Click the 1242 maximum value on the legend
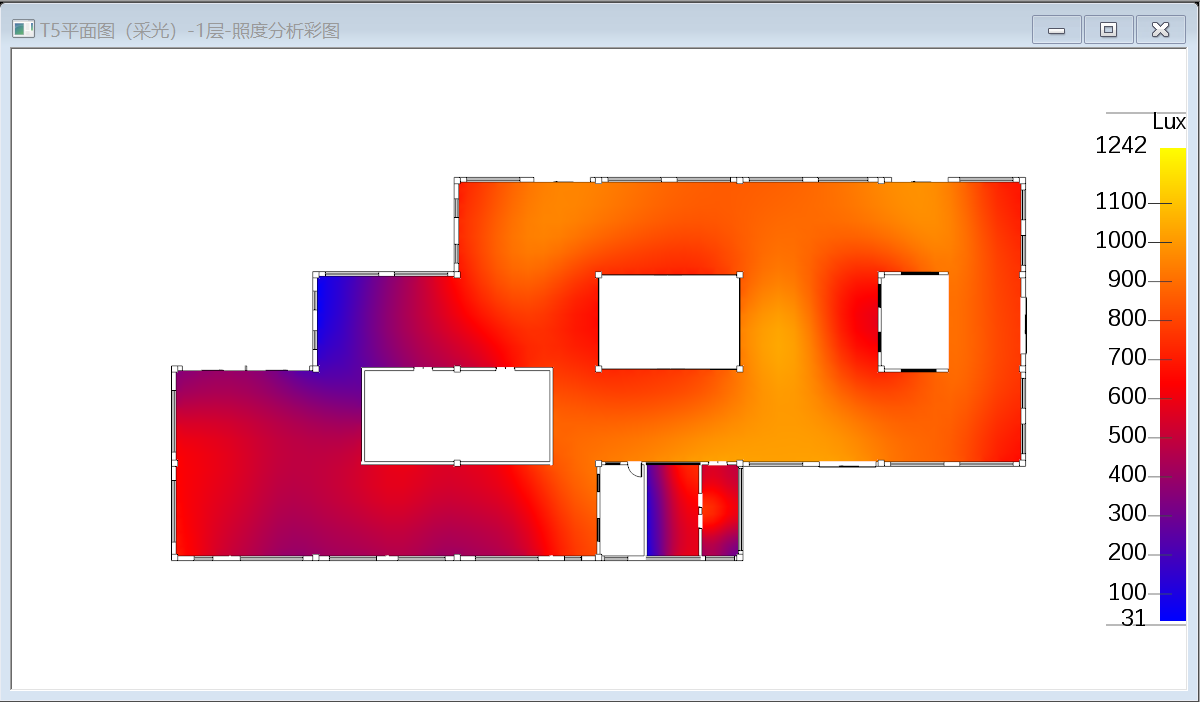The width and height of the screenshot is (1200, 702). [x=1121, y=145]
